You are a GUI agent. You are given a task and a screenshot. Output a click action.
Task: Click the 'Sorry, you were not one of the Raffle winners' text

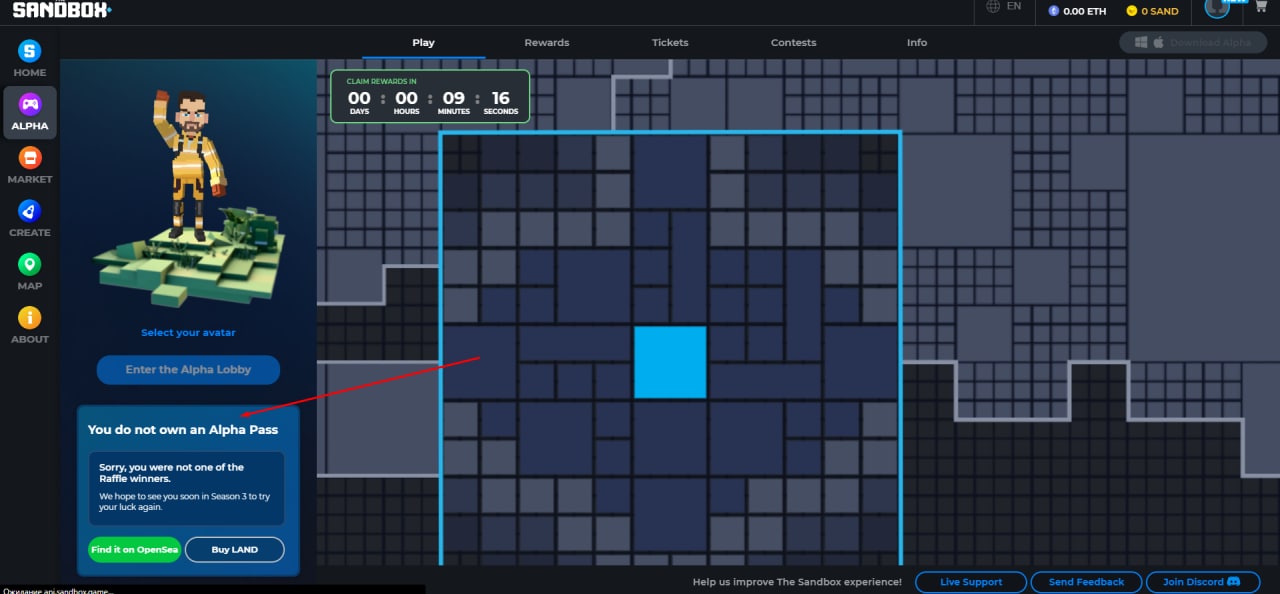[x=172, y=473]
